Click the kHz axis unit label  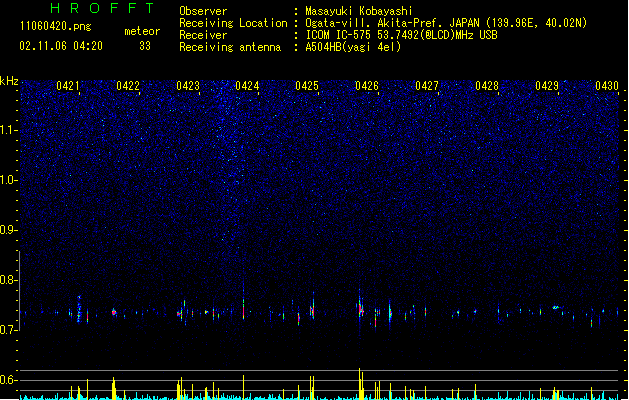click(x=9, y=81)
